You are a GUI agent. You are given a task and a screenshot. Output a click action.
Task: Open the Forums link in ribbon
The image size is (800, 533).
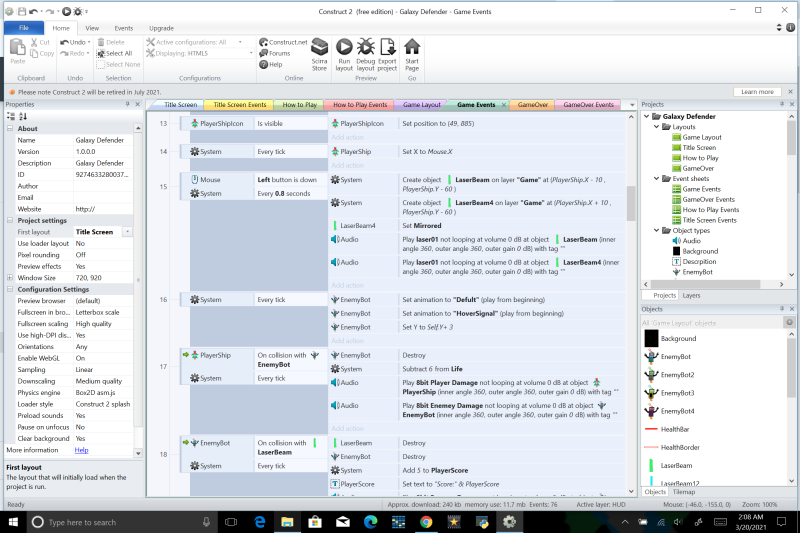pos(274,53)
